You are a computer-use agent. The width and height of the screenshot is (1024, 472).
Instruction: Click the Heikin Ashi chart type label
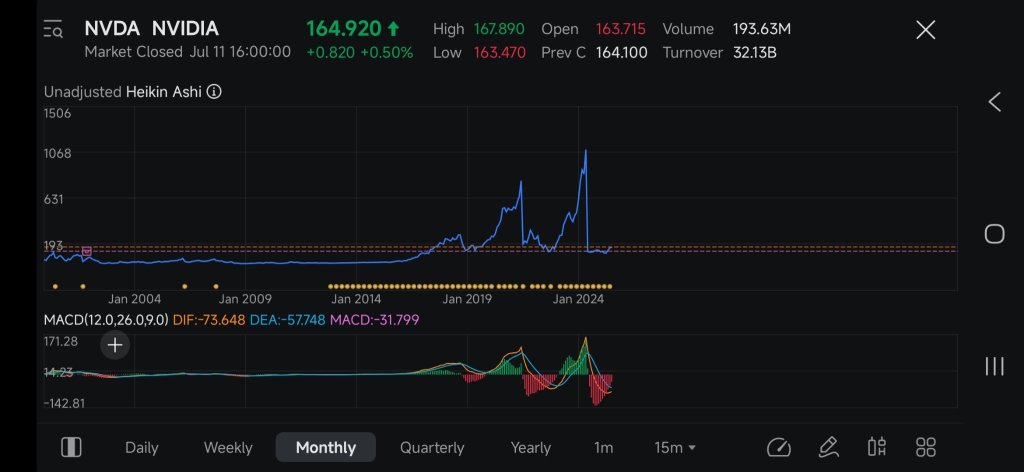coord(163,92)
